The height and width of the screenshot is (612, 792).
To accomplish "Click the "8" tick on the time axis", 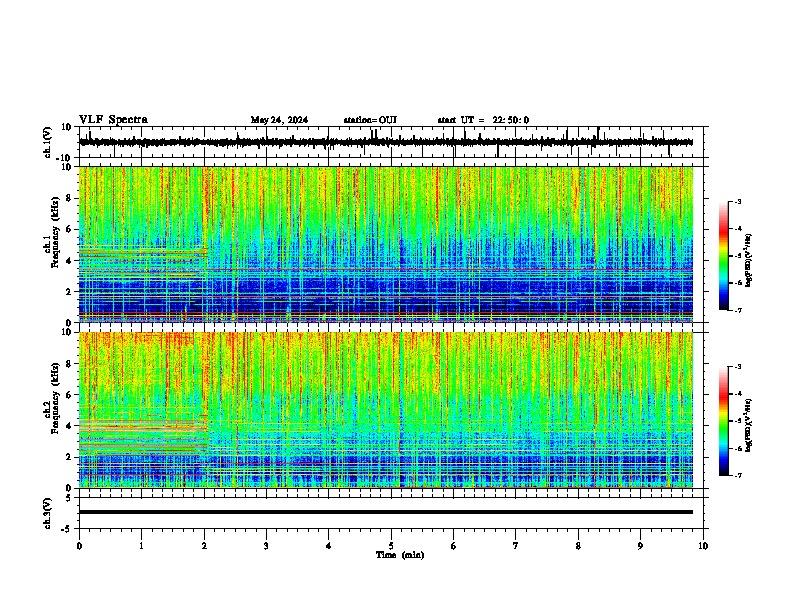I will (x=578, y=546).
